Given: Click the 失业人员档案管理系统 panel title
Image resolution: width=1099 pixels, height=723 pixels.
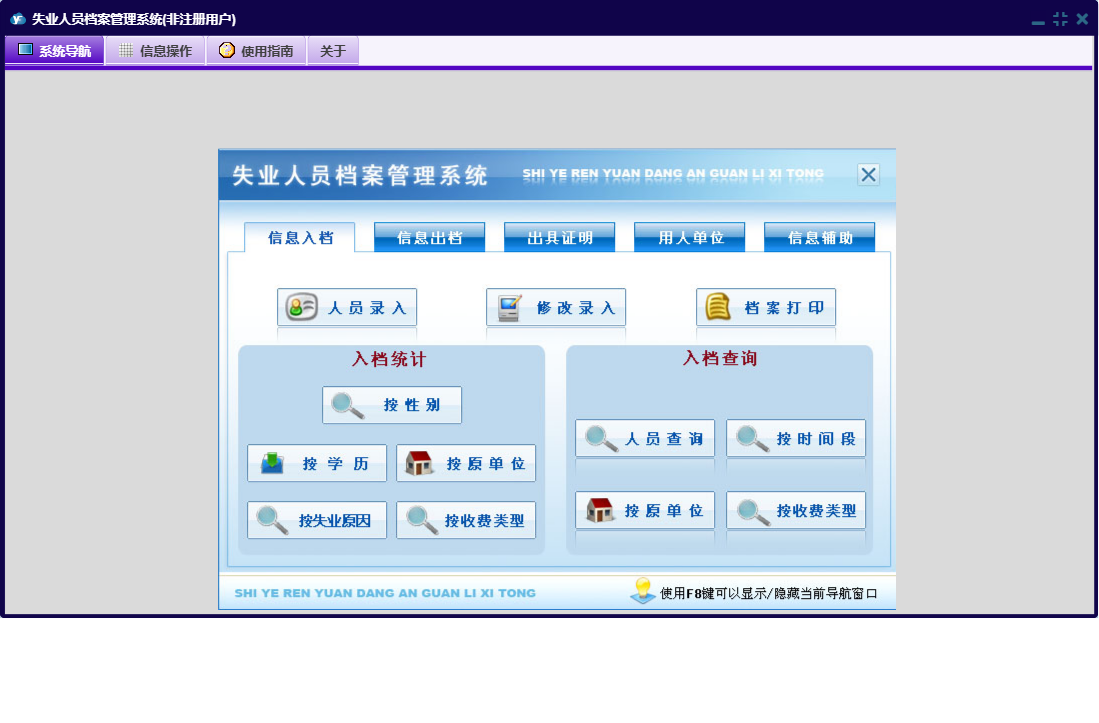Looking at the screenshot, I should (360, 175).
